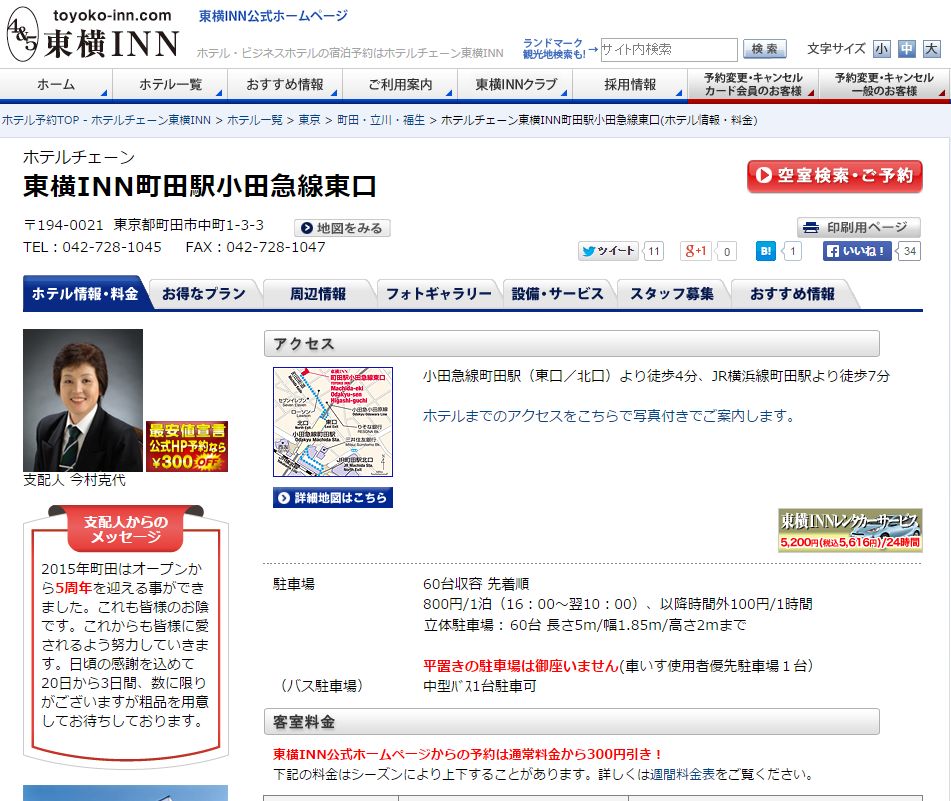Click the Facebook いいね! button

pos(857,251)
